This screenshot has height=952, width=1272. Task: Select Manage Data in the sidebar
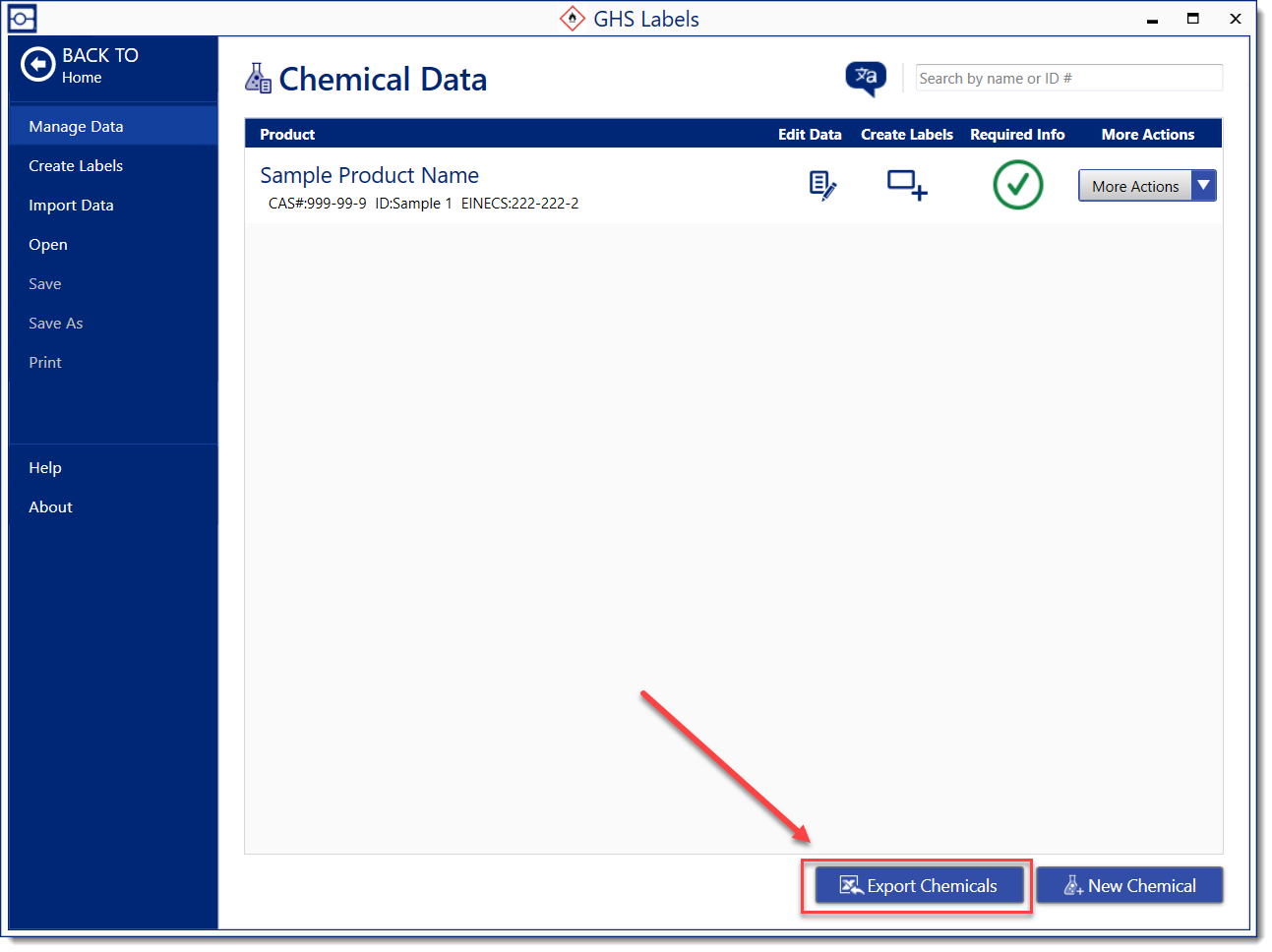point(76,127)
